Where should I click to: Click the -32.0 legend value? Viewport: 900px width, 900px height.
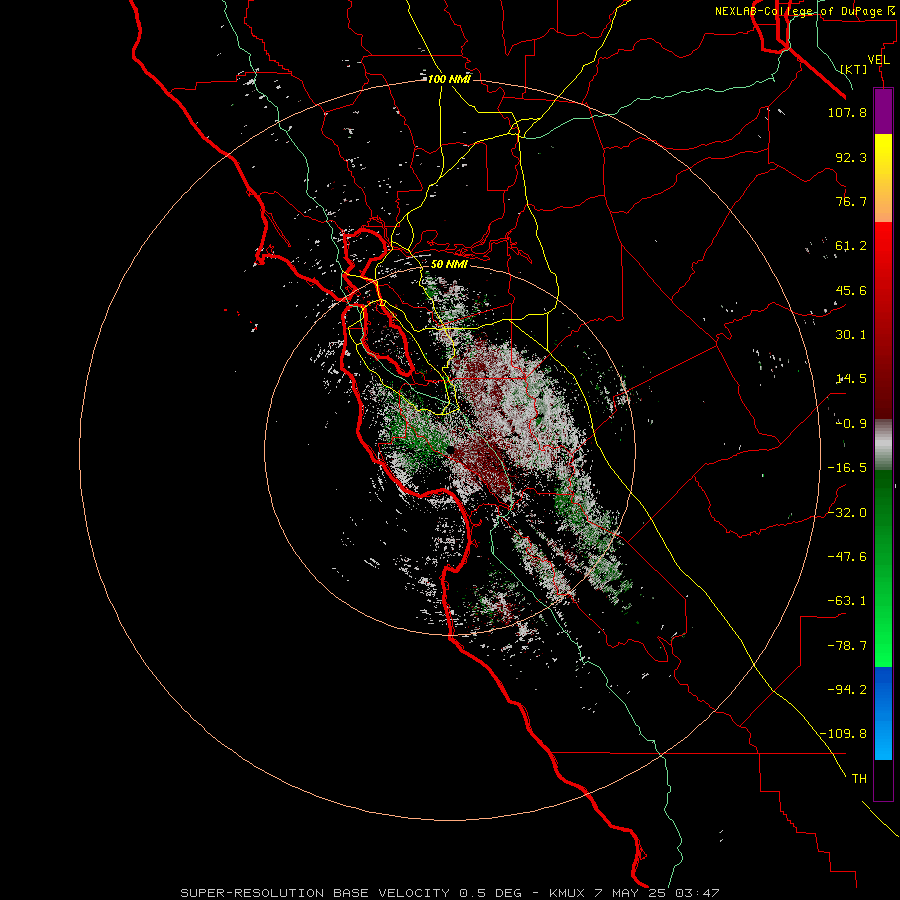point(847,513)
